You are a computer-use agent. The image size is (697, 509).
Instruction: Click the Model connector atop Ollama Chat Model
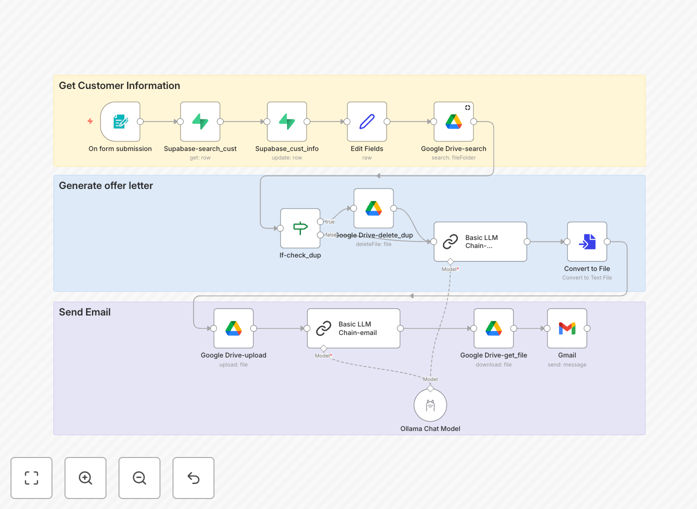(430, 389)
